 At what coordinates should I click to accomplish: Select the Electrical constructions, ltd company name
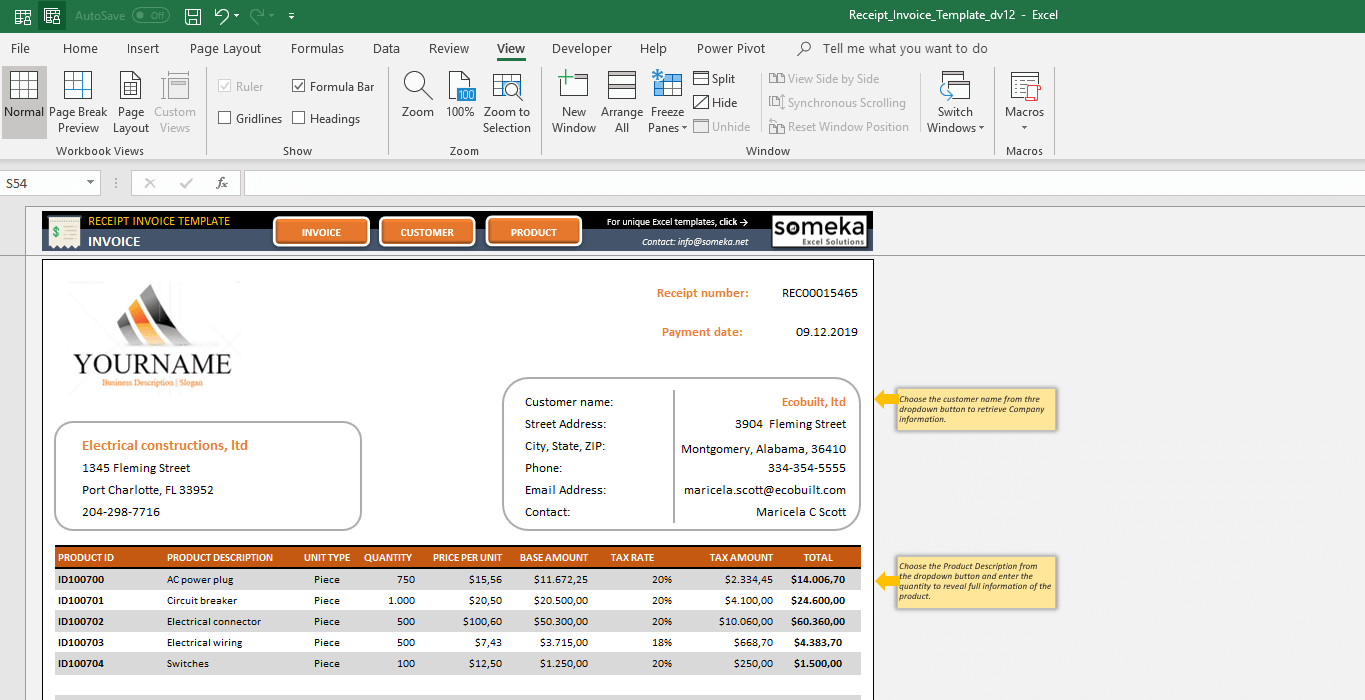point(165,445)
